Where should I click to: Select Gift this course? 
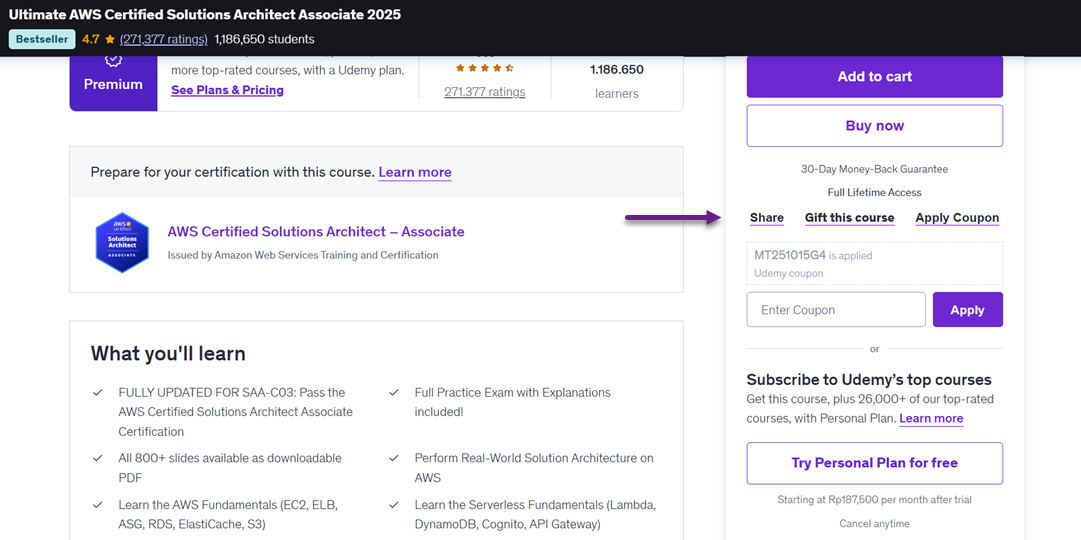[x=849, y=218]
